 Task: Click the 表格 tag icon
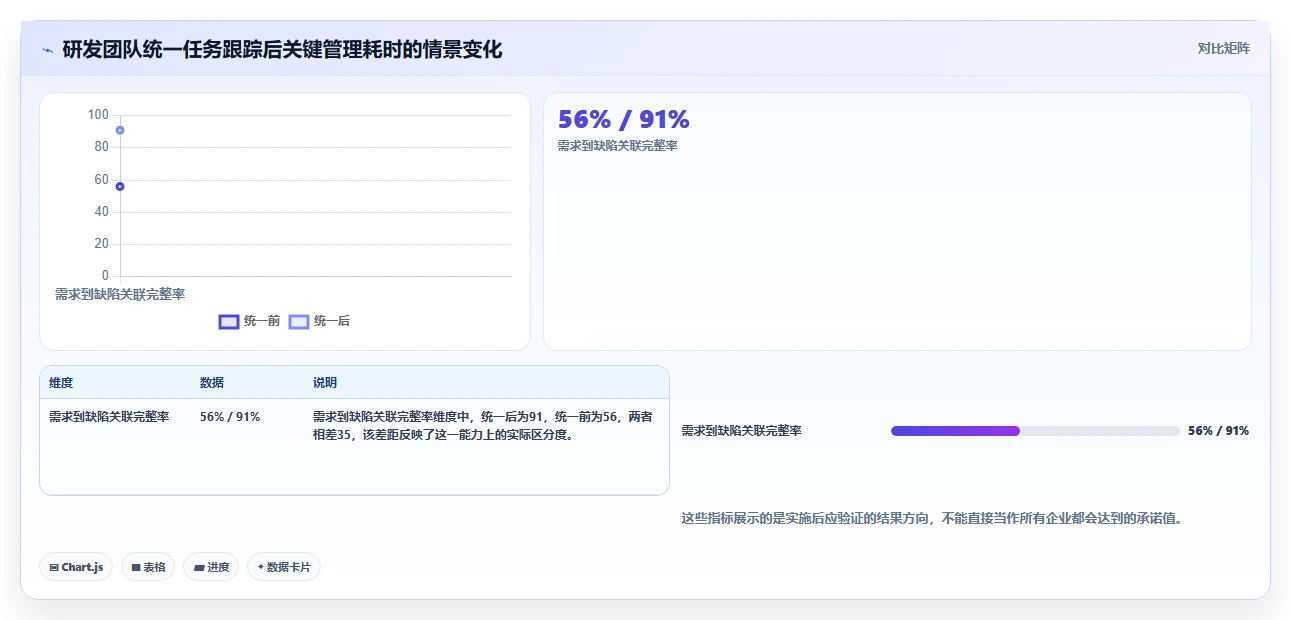pos(136,567)
